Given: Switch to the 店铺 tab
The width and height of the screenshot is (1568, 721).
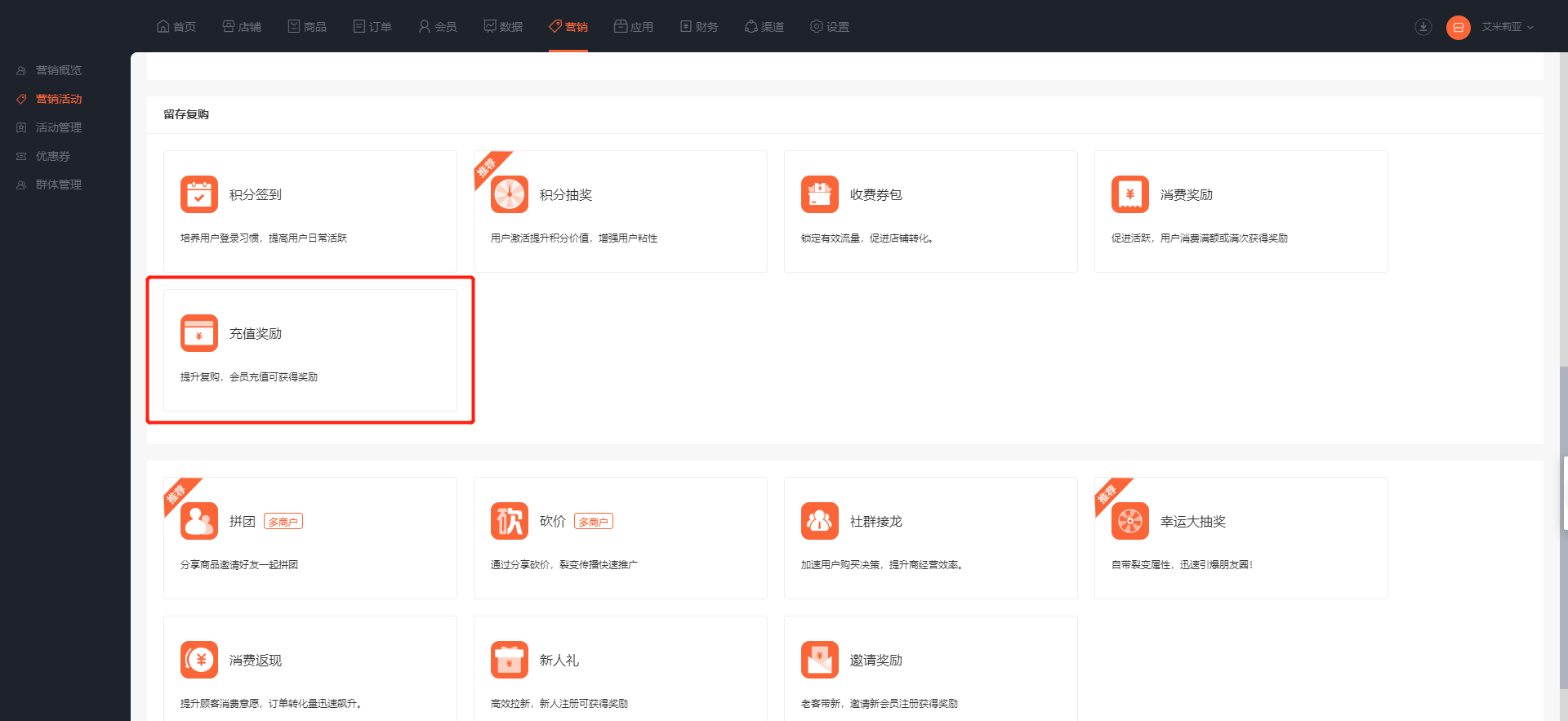Looking at the screenshot, I should click(x=242, y=27).
